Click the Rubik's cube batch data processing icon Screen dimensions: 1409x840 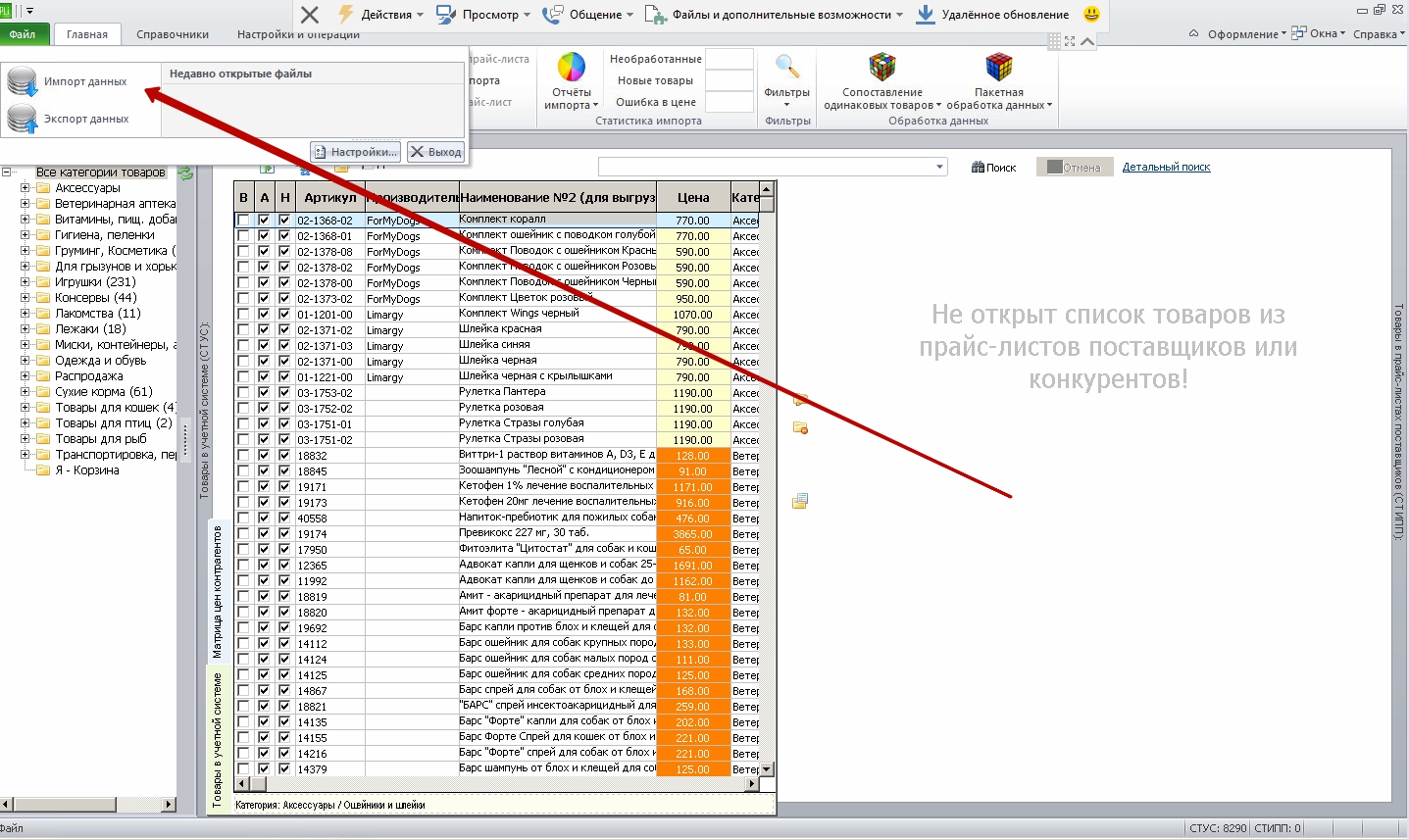[x=999, y=67]
